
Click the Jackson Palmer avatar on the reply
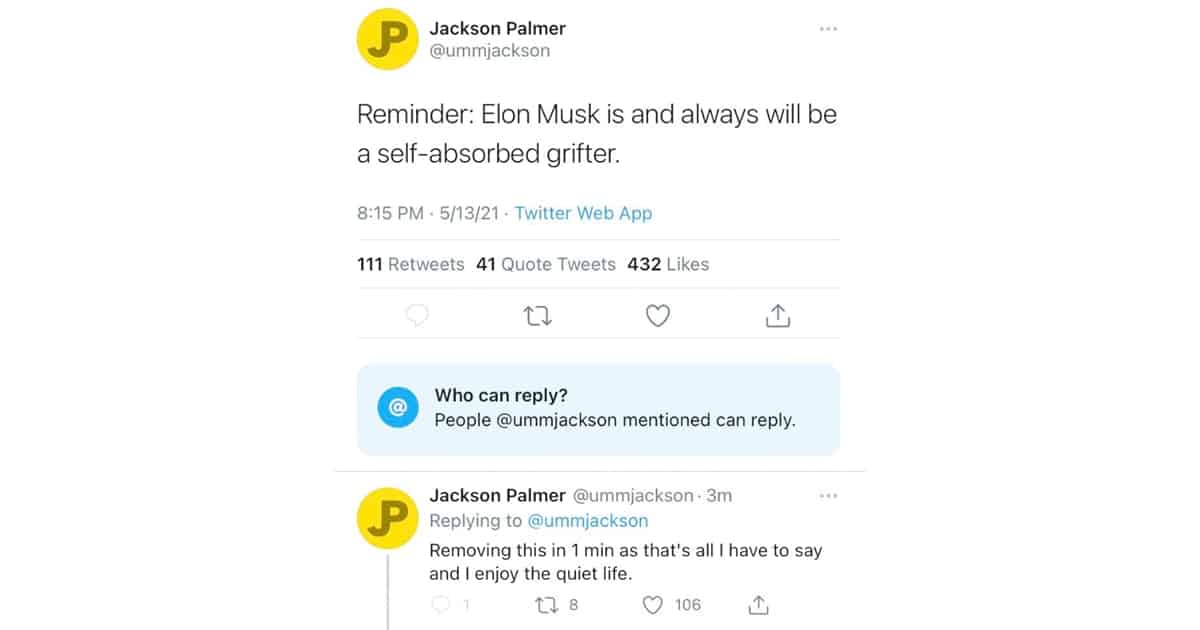point(387,517)
